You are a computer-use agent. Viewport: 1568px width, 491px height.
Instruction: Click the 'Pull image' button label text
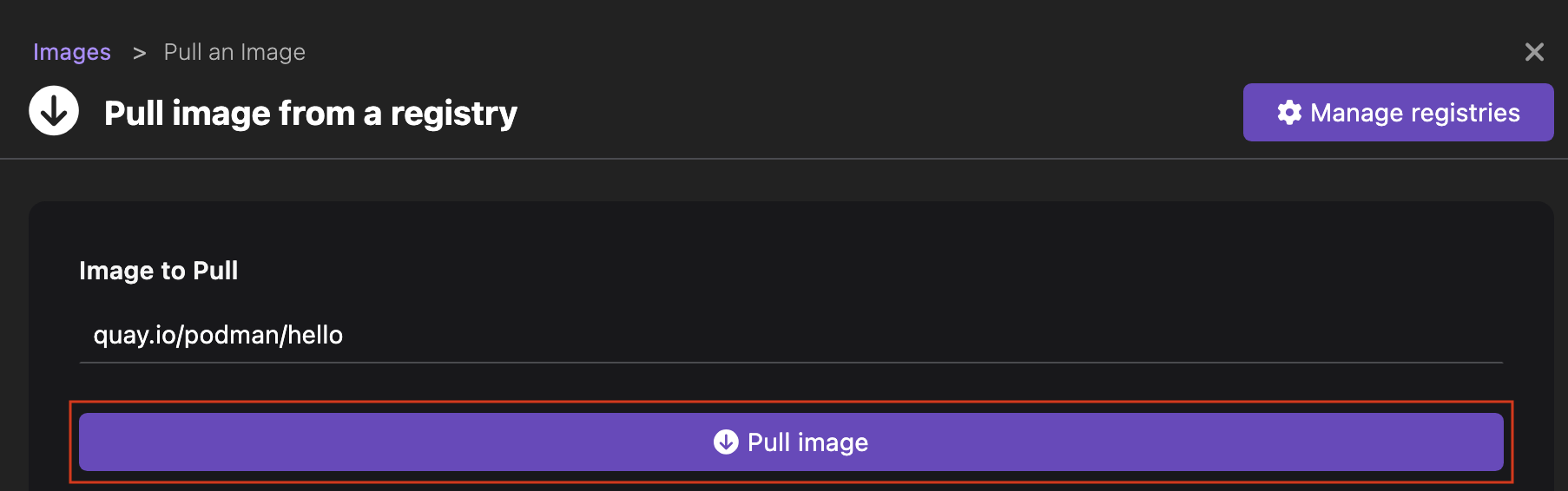pos(807,442)
